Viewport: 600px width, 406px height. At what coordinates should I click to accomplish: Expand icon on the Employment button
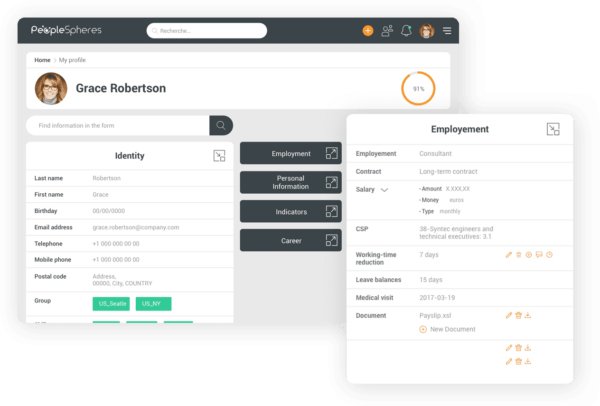331,153
